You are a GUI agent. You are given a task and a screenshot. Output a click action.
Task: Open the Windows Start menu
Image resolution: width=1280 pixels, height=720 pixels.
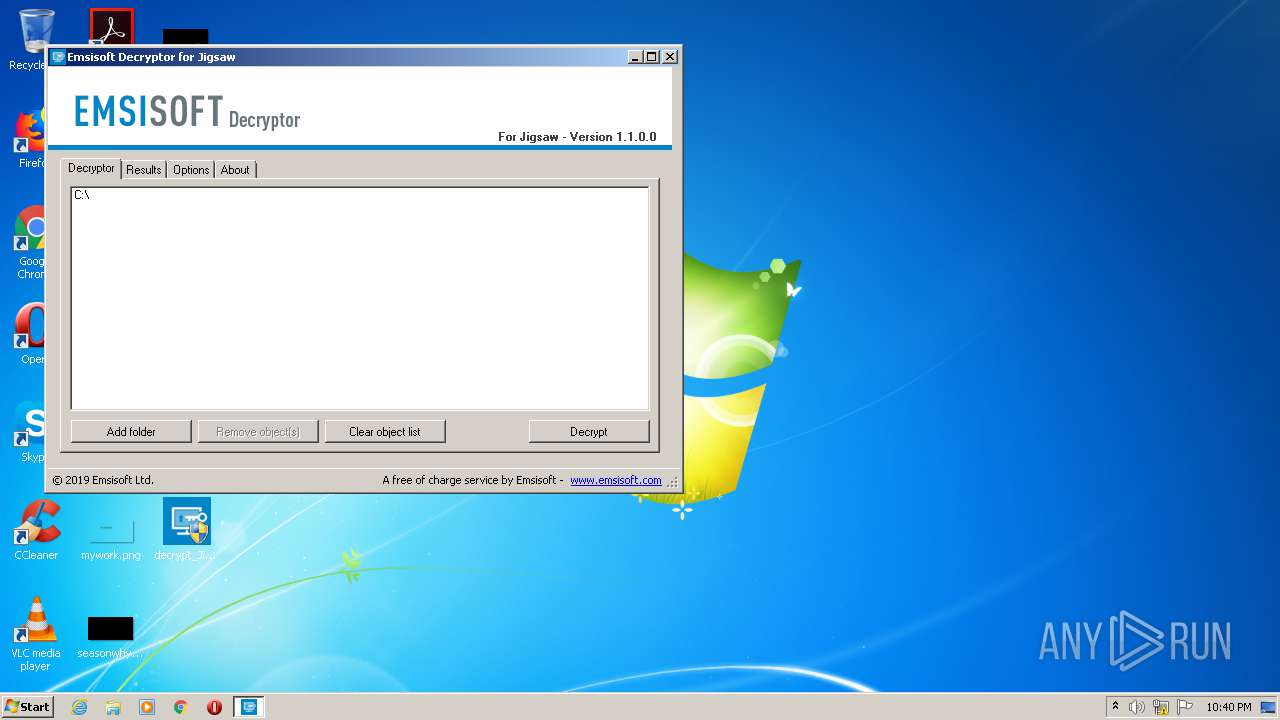tap(27, 707)
